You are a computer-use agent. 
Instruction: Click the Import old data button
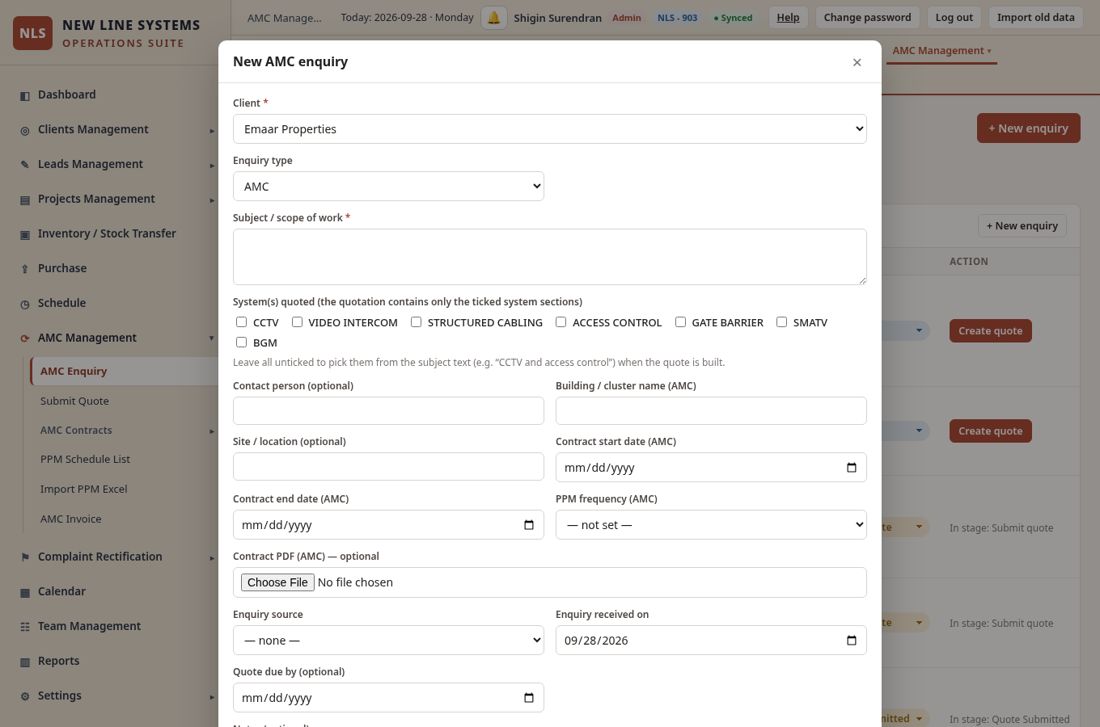1035,18
